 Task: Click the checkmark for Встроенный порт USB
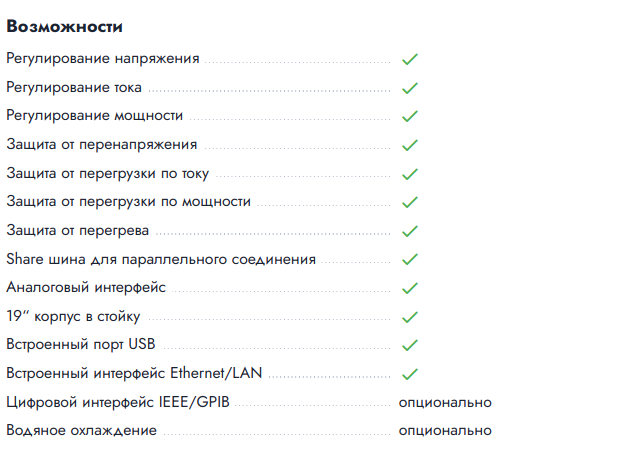tap(410, 345)
